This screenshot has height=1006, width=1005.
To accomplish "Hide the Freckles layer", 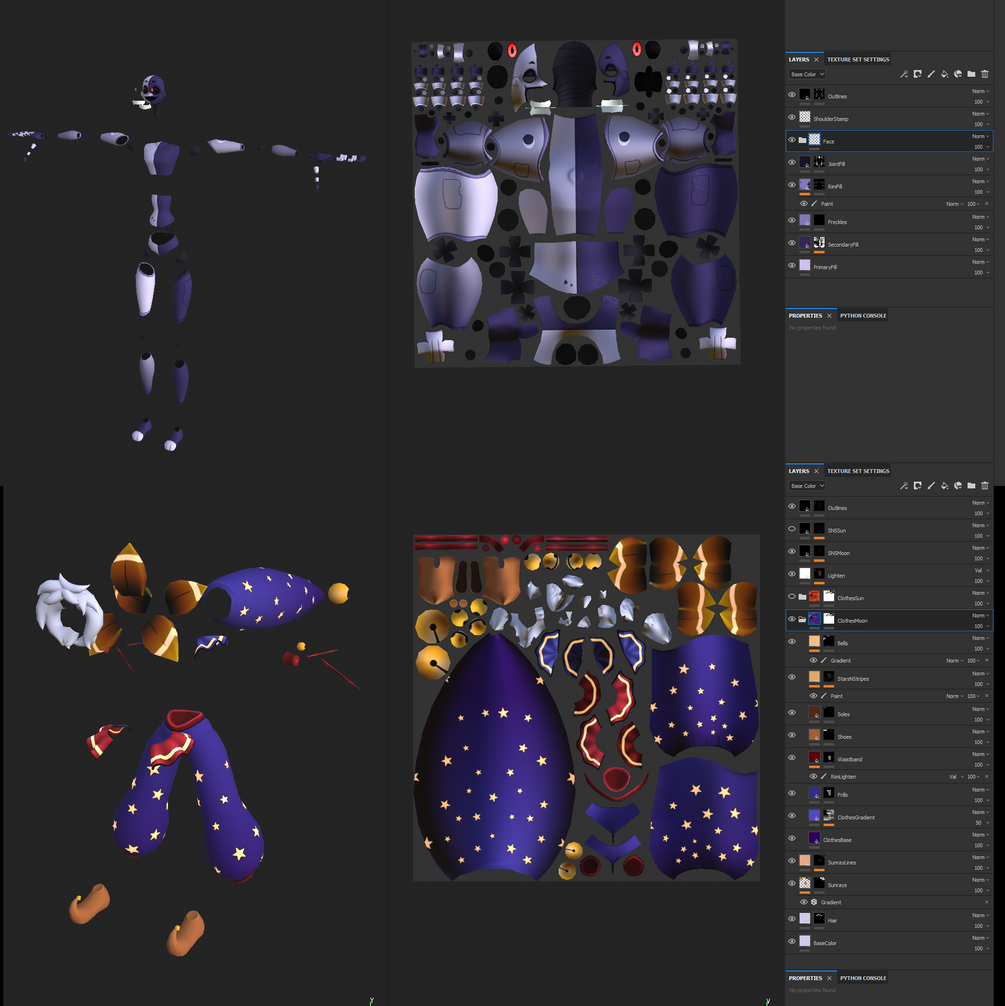I will [x=792, y=221].
